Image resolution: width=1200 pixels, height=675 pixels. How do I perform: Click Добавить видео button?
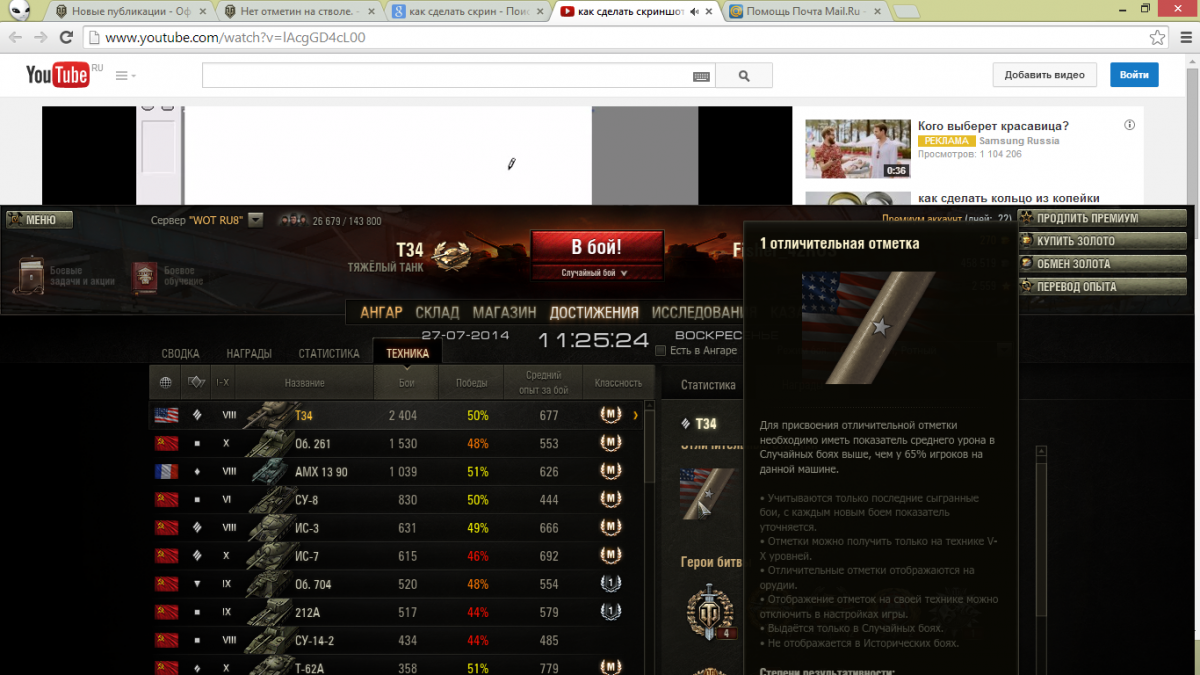tap(1044, 75)
